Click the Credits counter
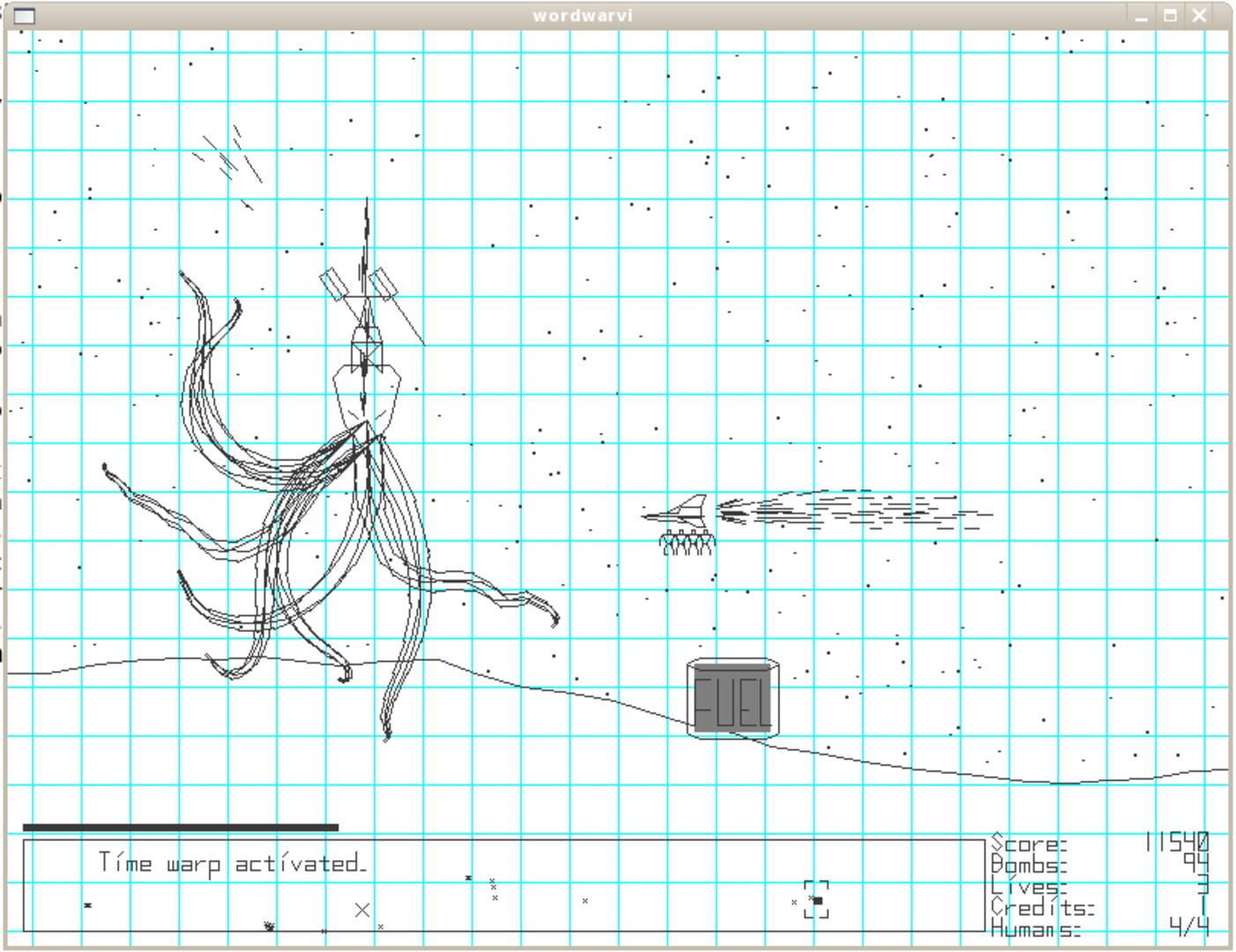 pyautogui.click(x=1099, y=905)
